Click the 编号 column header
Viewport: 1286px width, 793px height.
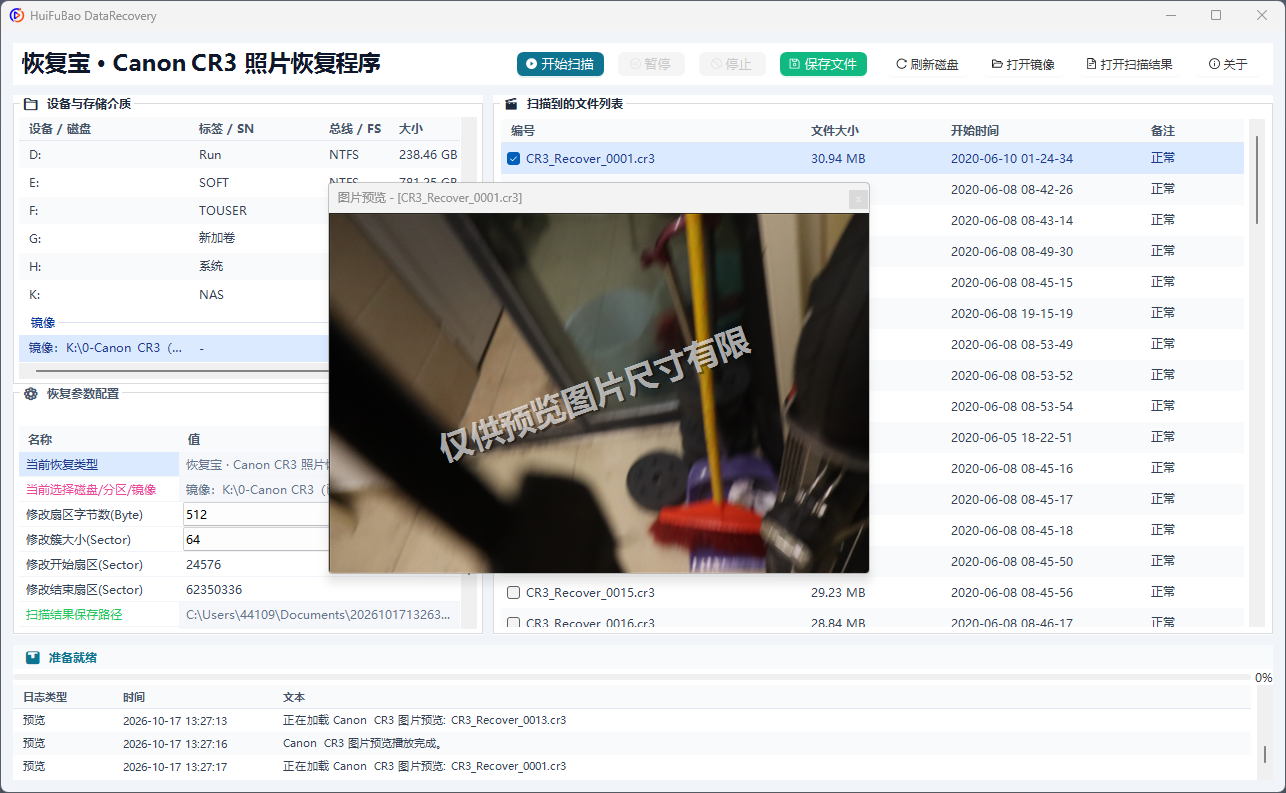[523, 130]
